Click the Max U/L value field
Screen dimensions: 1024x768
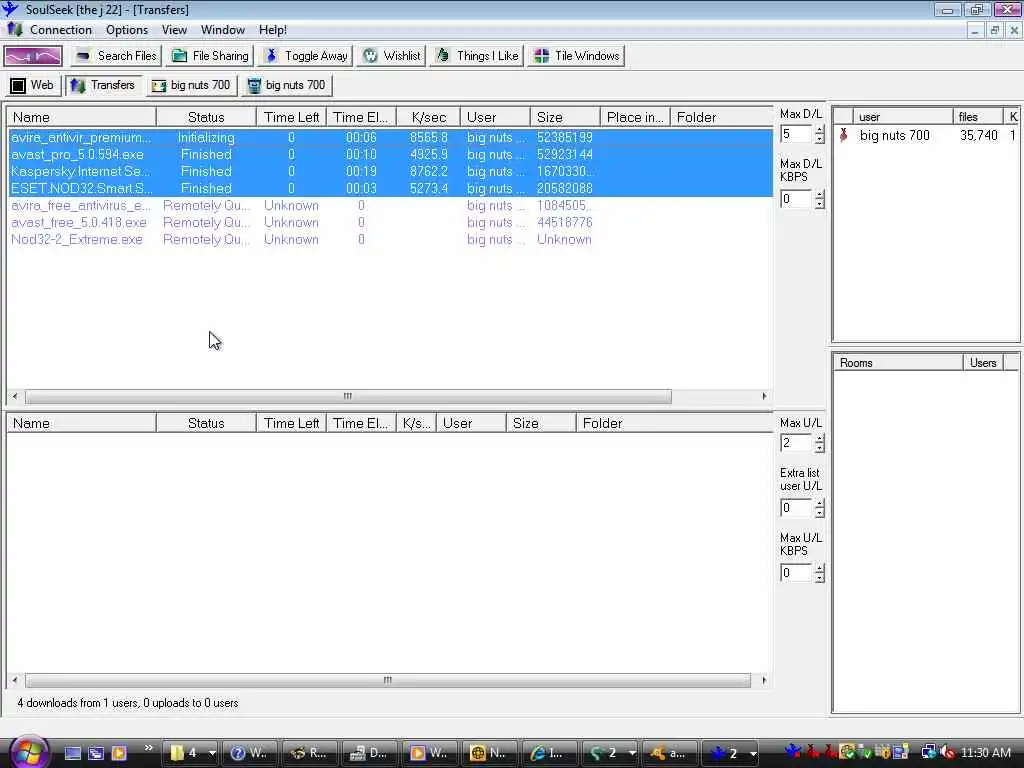(x=796, y=443)
